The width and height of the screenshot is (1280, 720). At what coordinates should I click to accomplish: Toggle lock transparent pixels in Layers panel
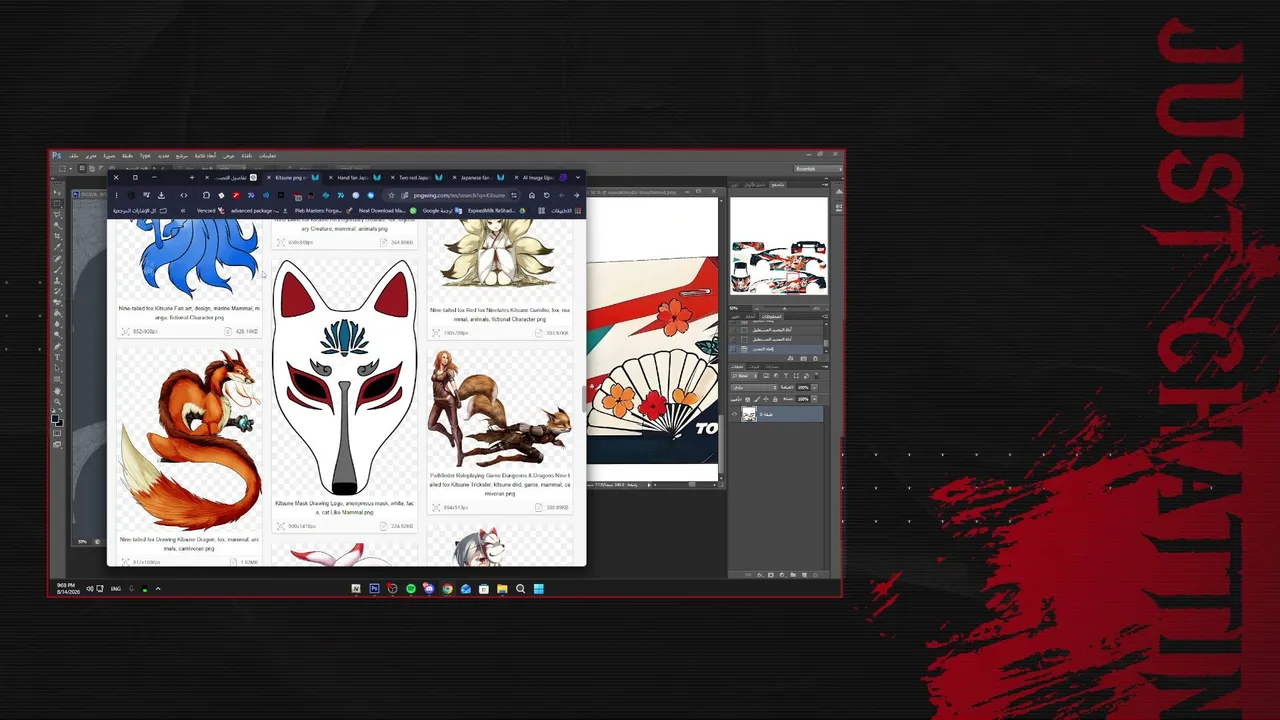[748, 399]
